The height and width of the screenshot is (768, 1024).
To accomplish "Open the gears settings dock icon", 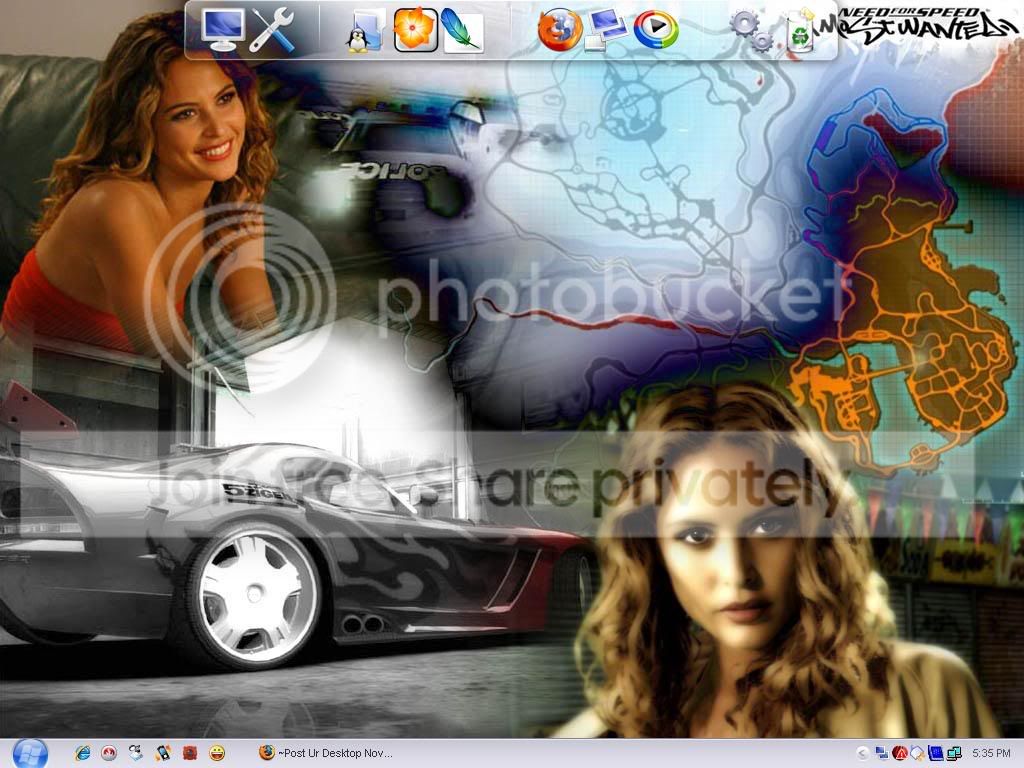I will coord(752,31).
